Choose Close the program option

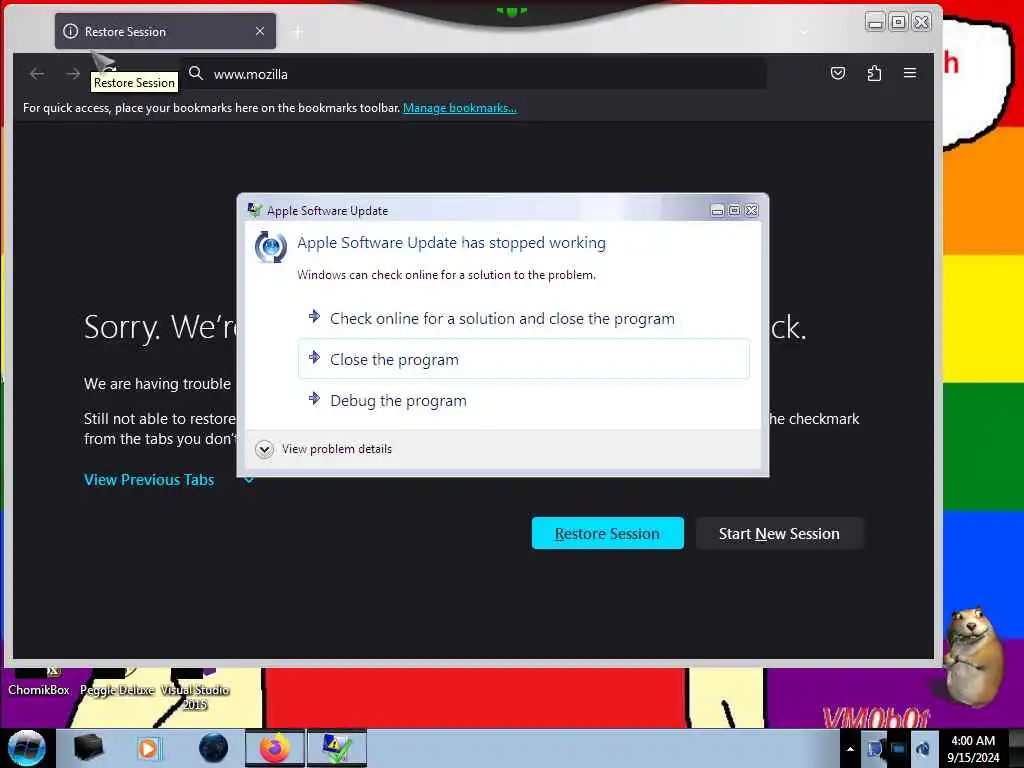tap(524, 359)
